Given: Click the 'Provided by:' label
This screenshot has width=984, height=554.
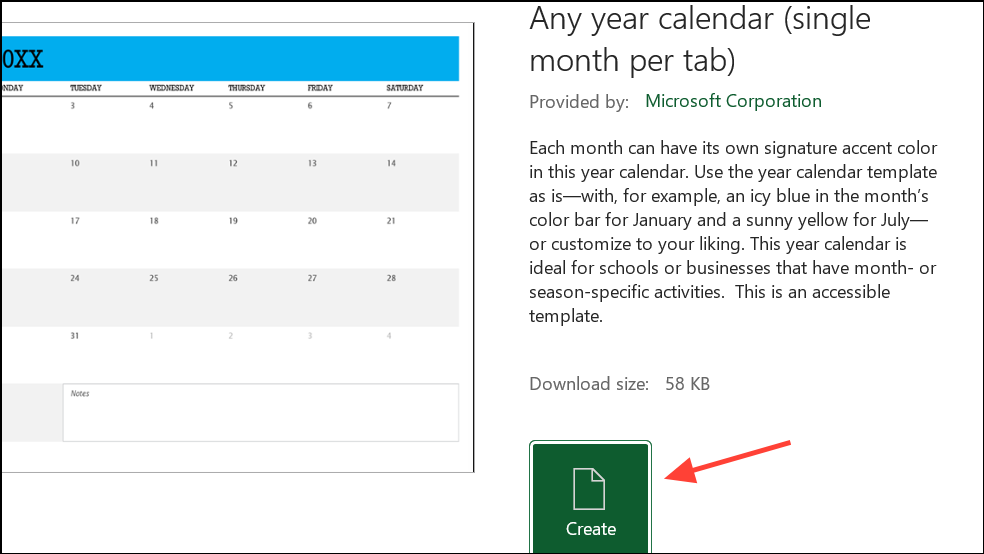Looking at the screenshot, I should 579,101.
